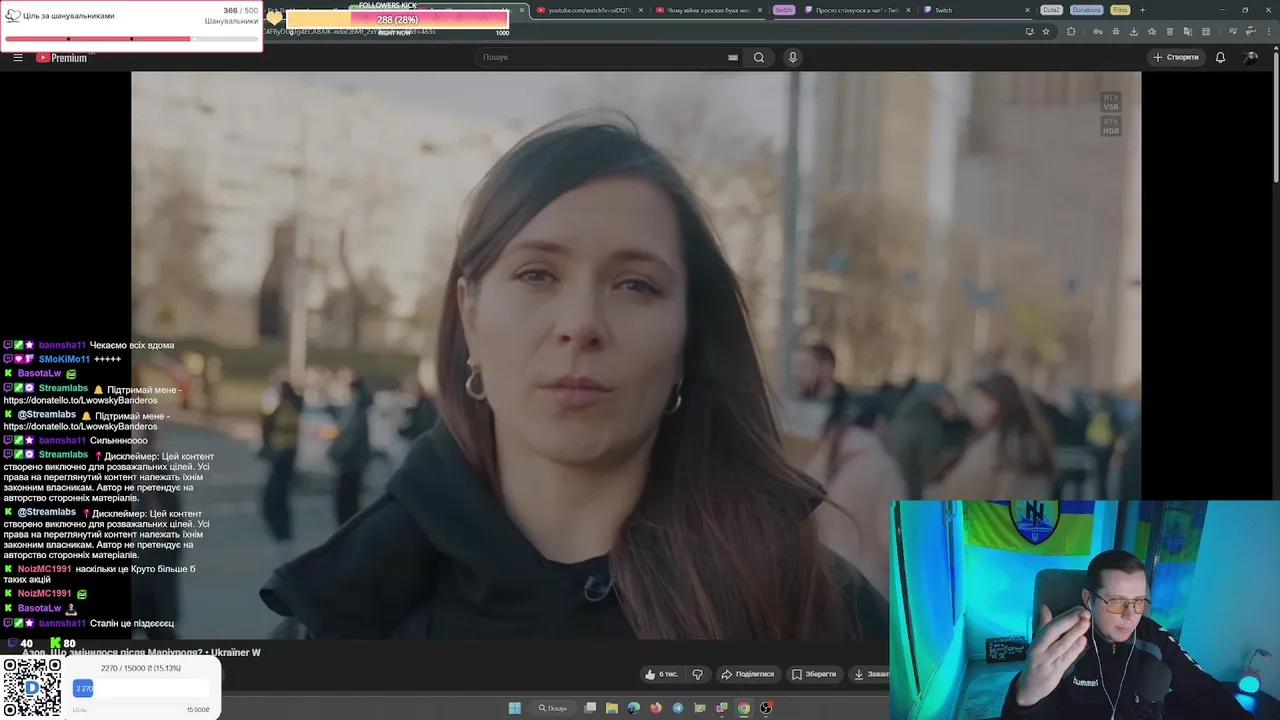Screen dimensions: 1280x720
Task: Click the magnifier search button
Action: 759,57
